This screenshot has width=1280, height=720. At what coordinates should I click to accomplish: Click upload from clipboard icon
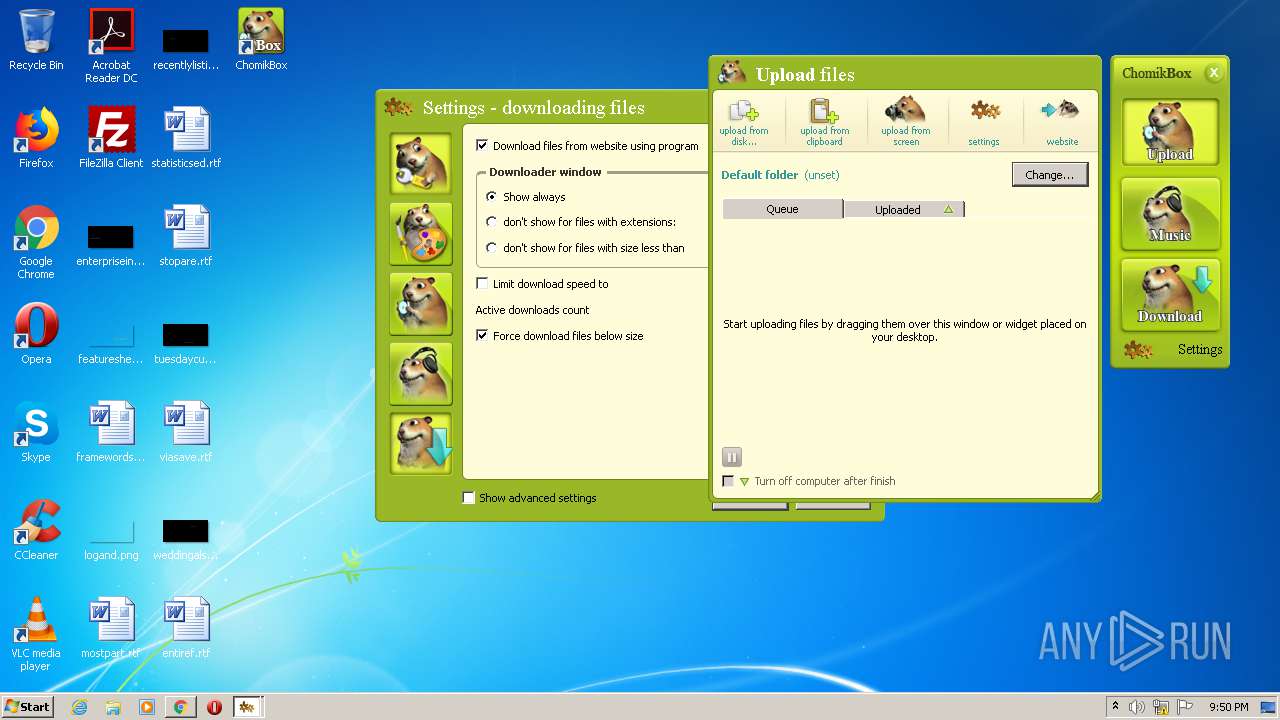(x=825, y=121)
